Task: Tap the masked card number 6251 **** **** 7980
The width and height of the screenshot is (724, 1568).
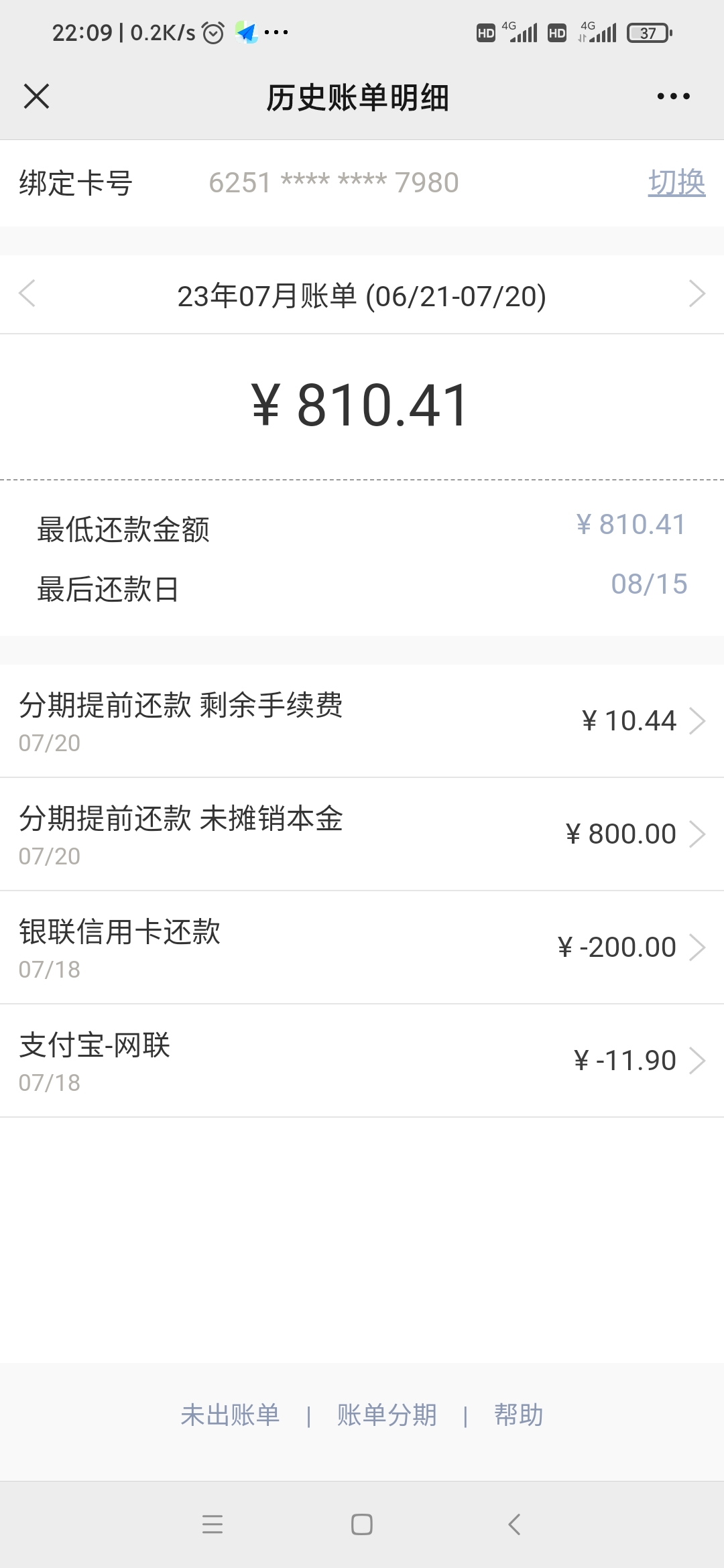Action: point(334,182)
